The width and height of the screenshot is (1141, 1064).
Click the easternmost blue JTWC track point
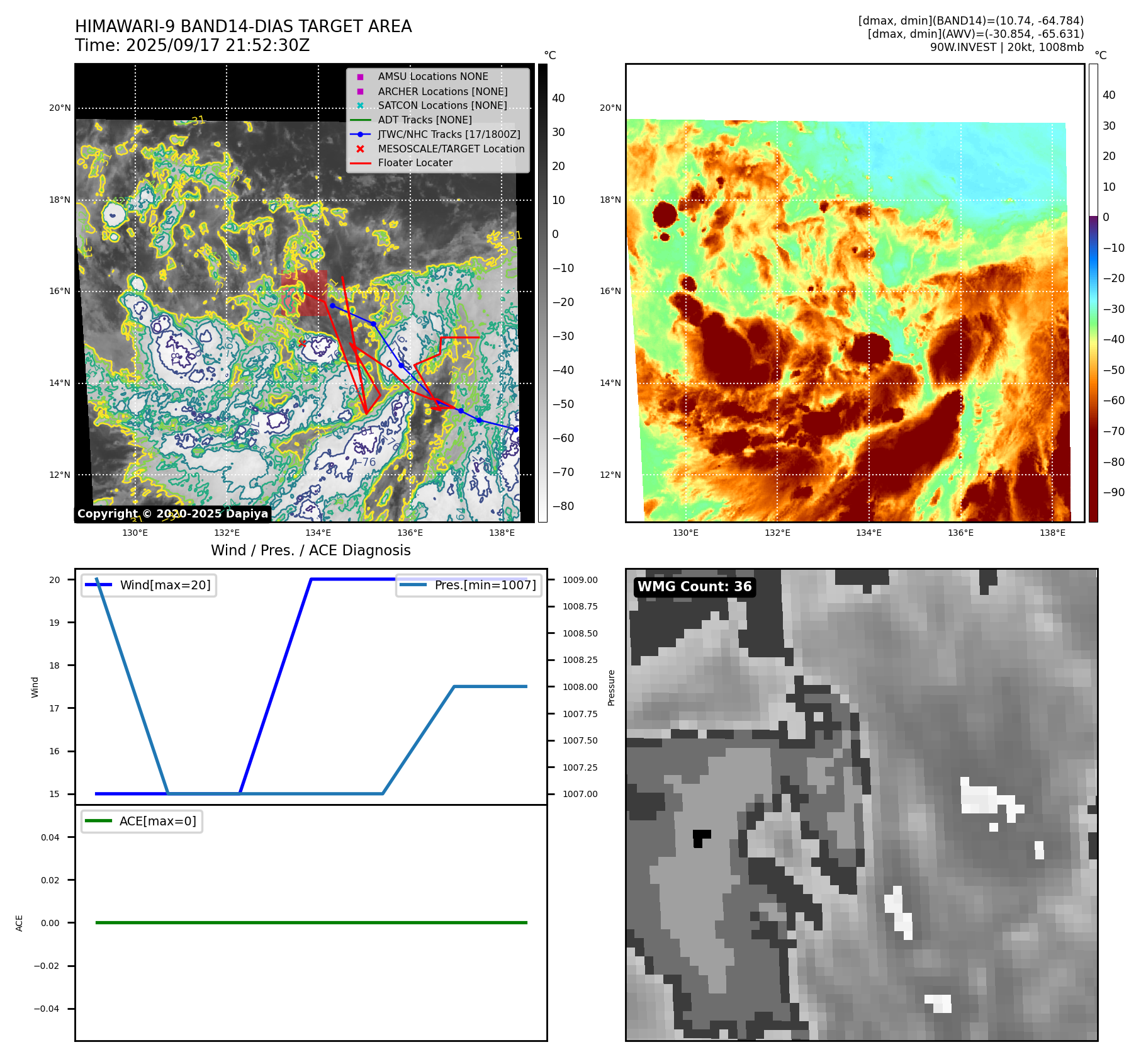pos(516,429)
